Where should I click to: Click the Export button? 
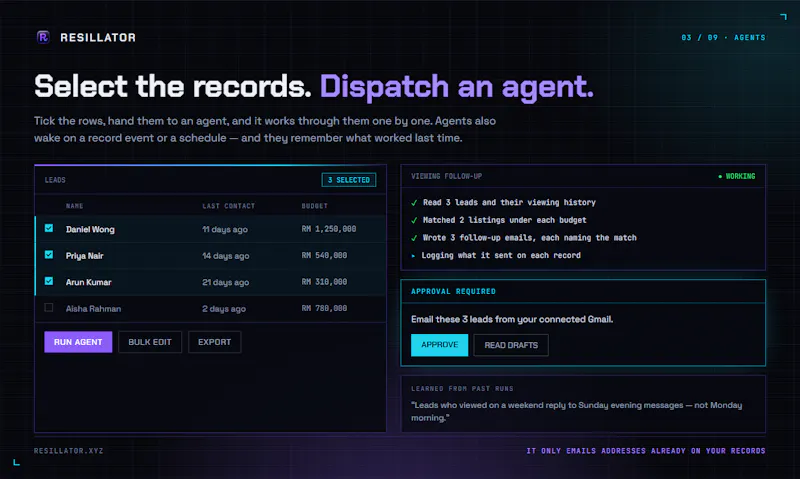pyautogui.click(x=214, y=342)
